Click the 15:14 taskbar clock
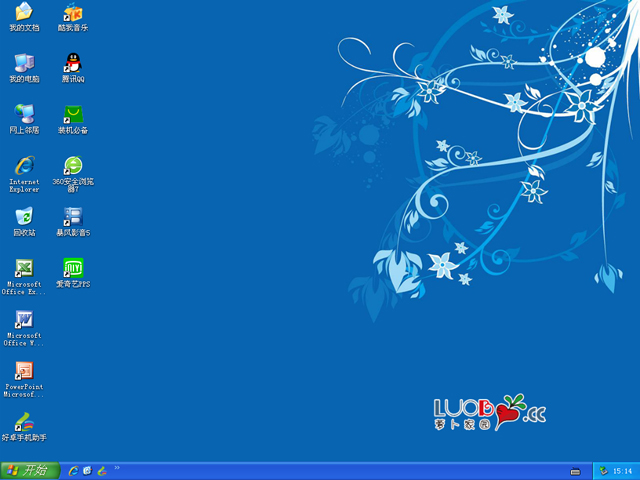Screen dimensions: 640x480 622,471
